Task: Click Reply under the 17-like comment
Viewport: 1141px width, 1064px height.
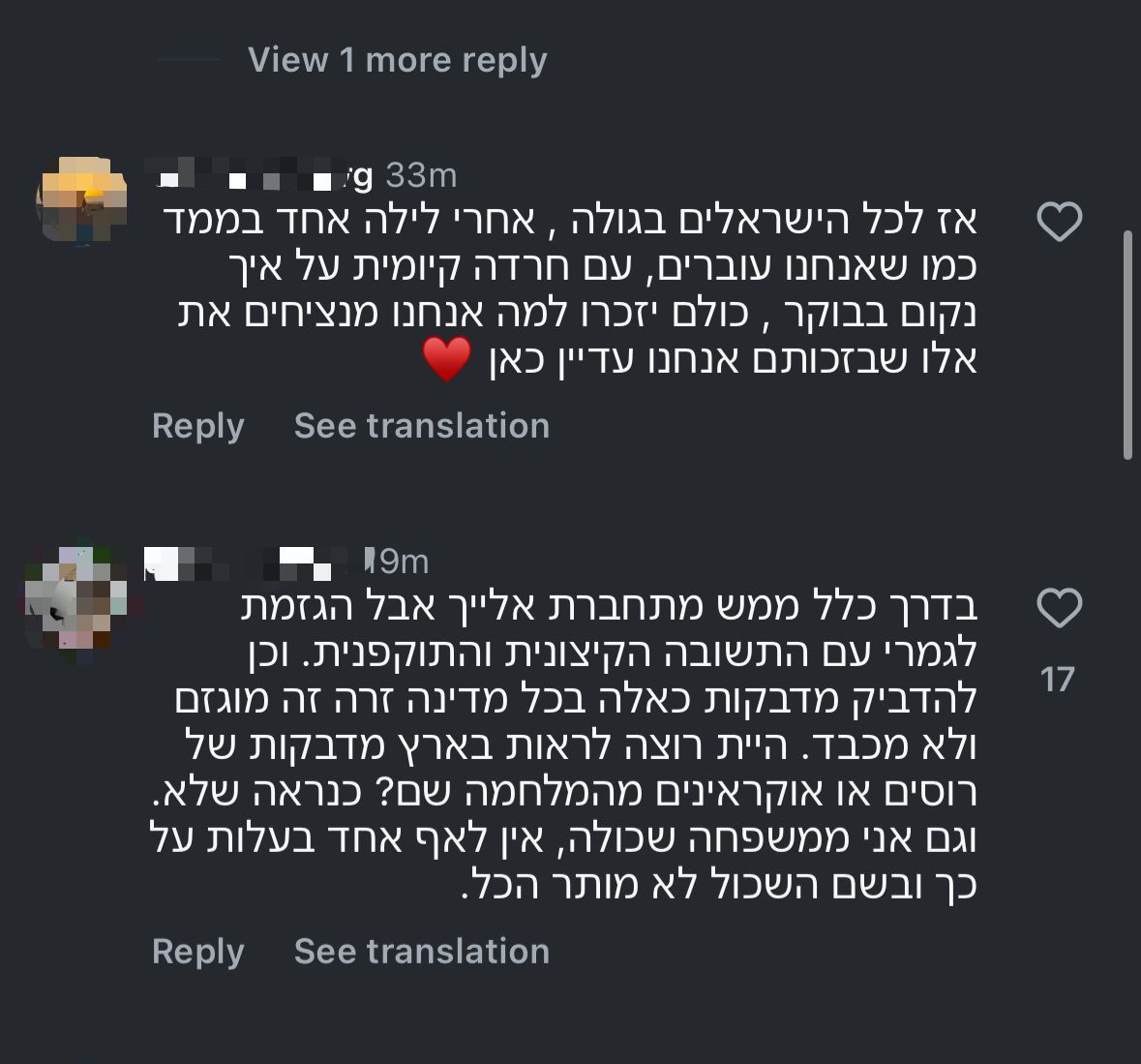Action: pyautogui.click(x=197, y=952)
